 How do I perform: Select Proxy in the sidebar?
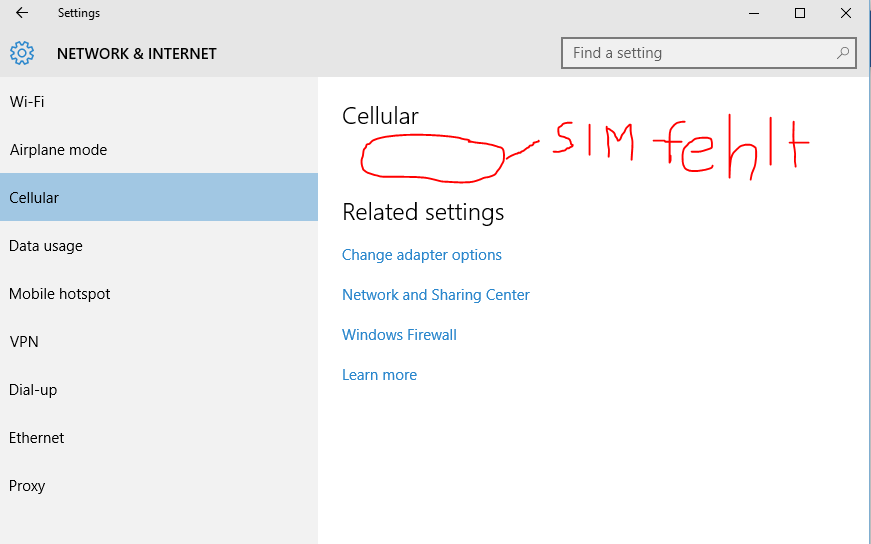[159, 486]
